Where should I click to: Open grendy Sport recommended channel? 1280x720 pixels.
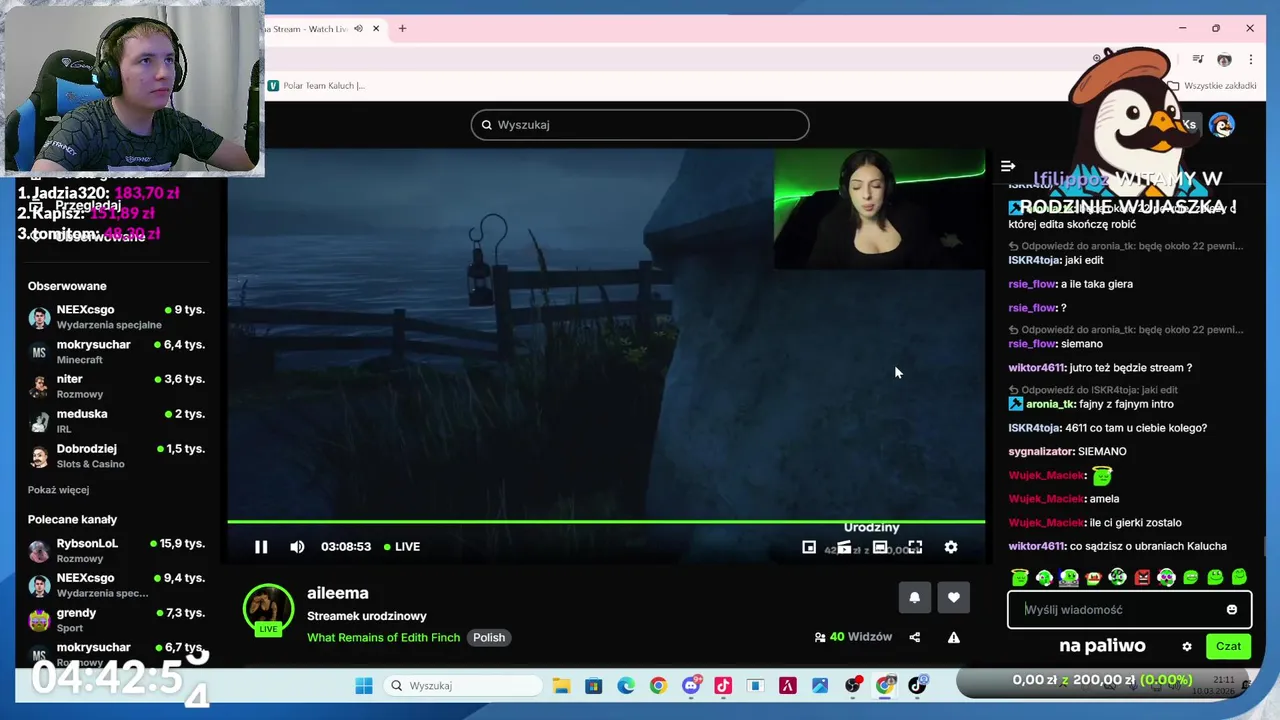tap(116, 620)
